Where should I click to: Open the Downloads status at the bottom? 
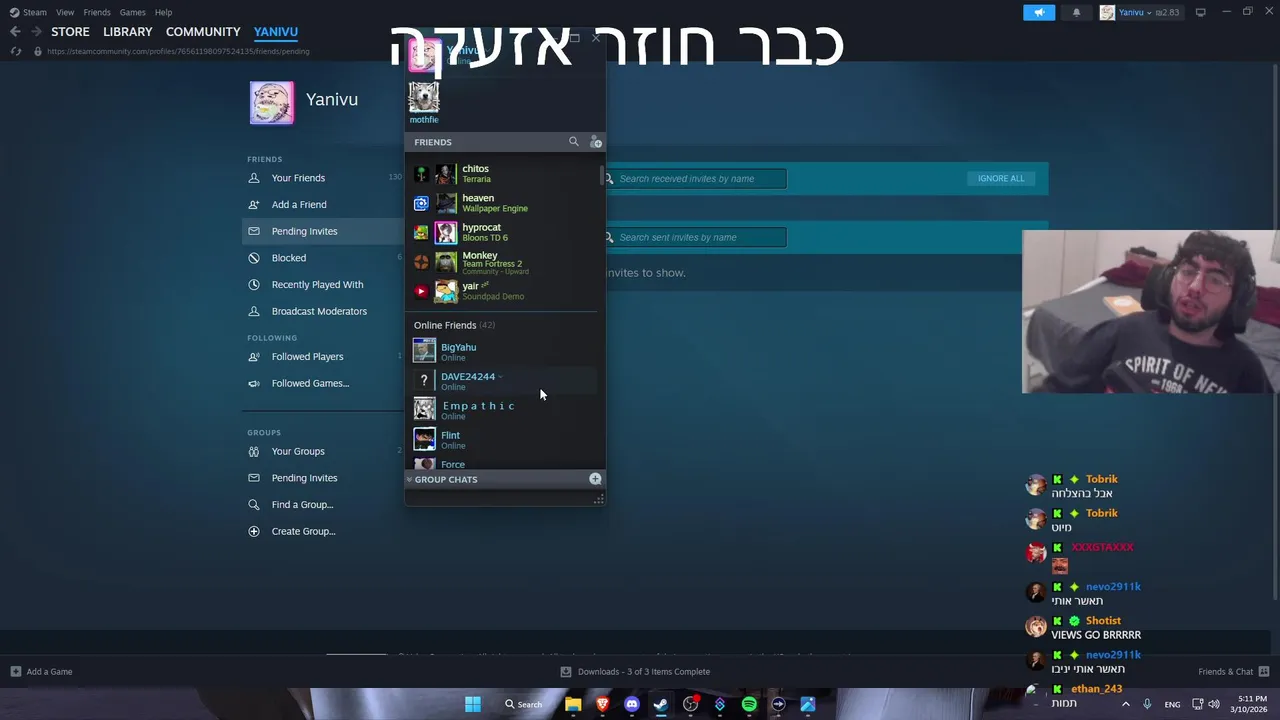pyautogui.click(x=635, y=671)
